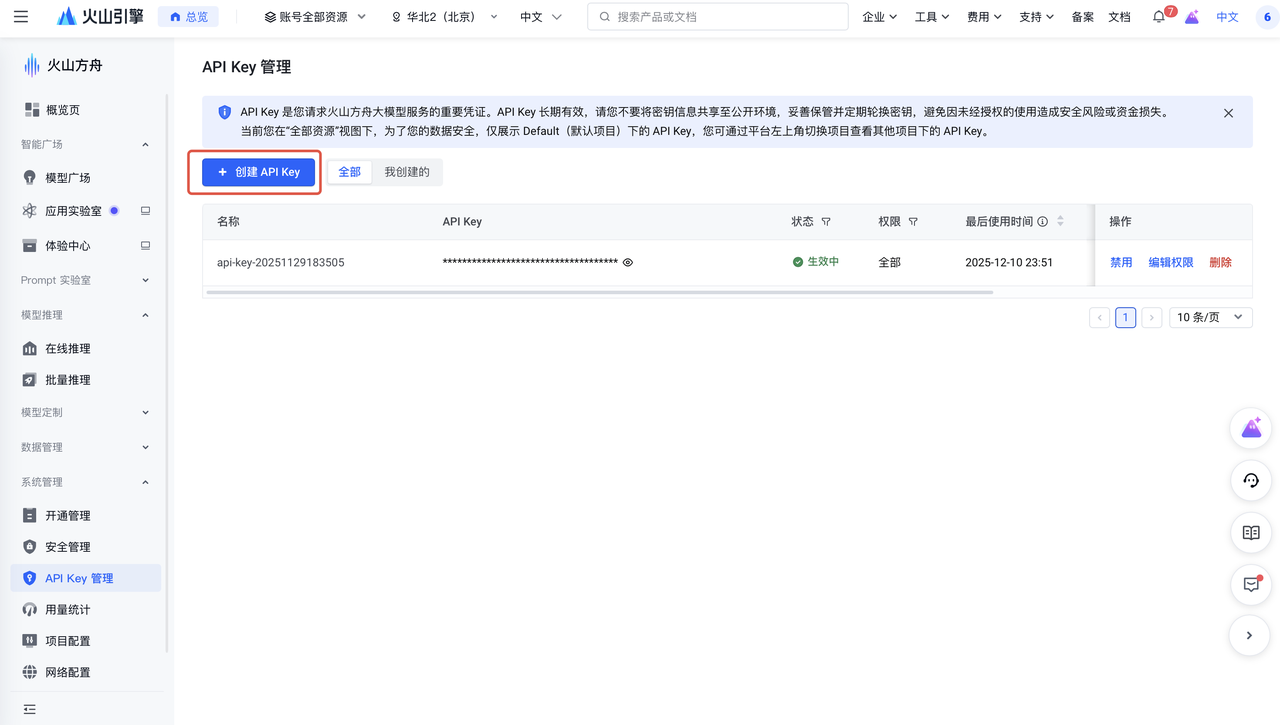Image resolution: width=1280 pixels, height=725 pixels.
Task: Expand the 账号全部资源 dropdown
Action: 314,16
